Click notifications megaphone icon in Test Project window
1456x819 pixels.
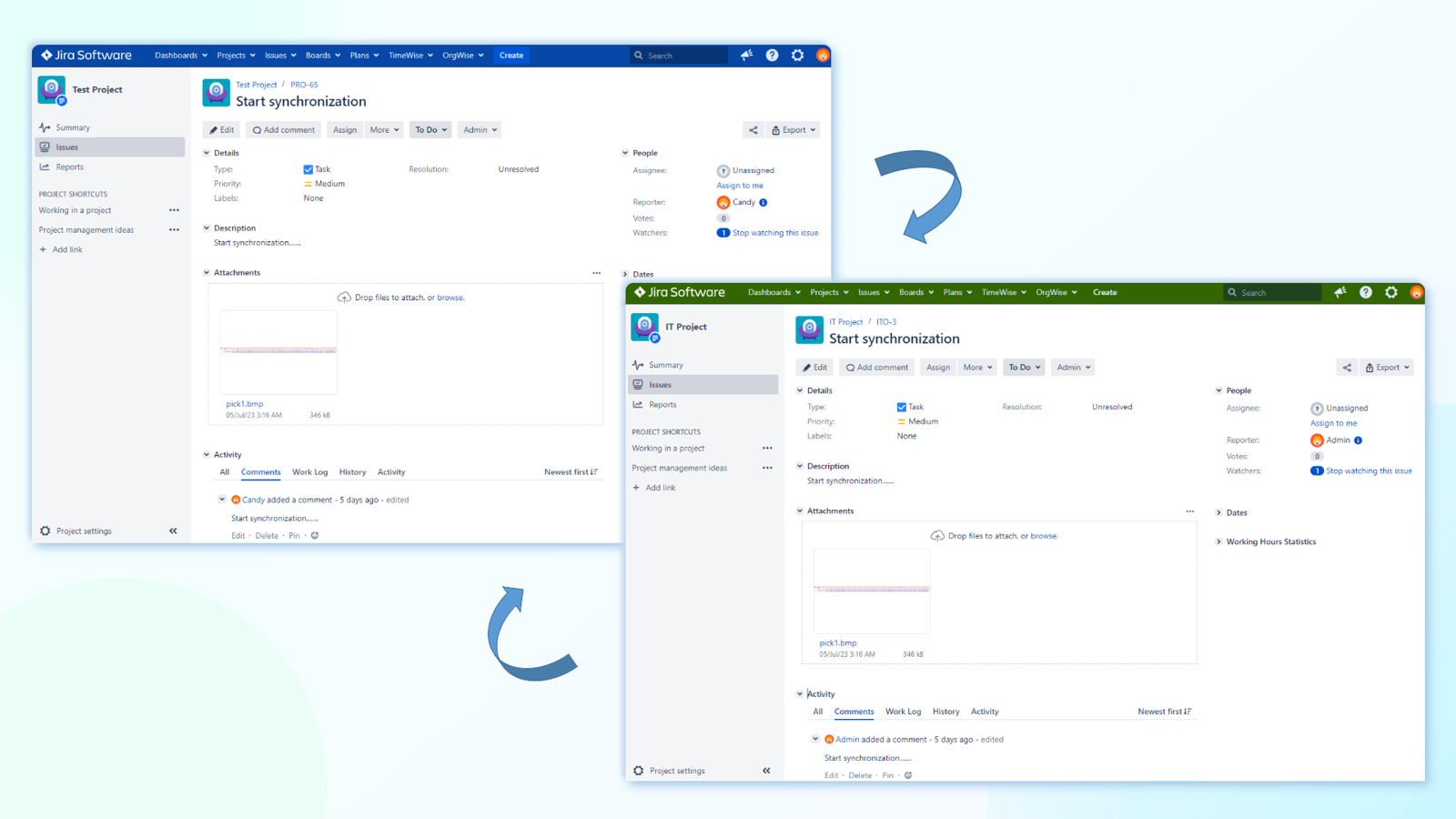click(746, 56)
